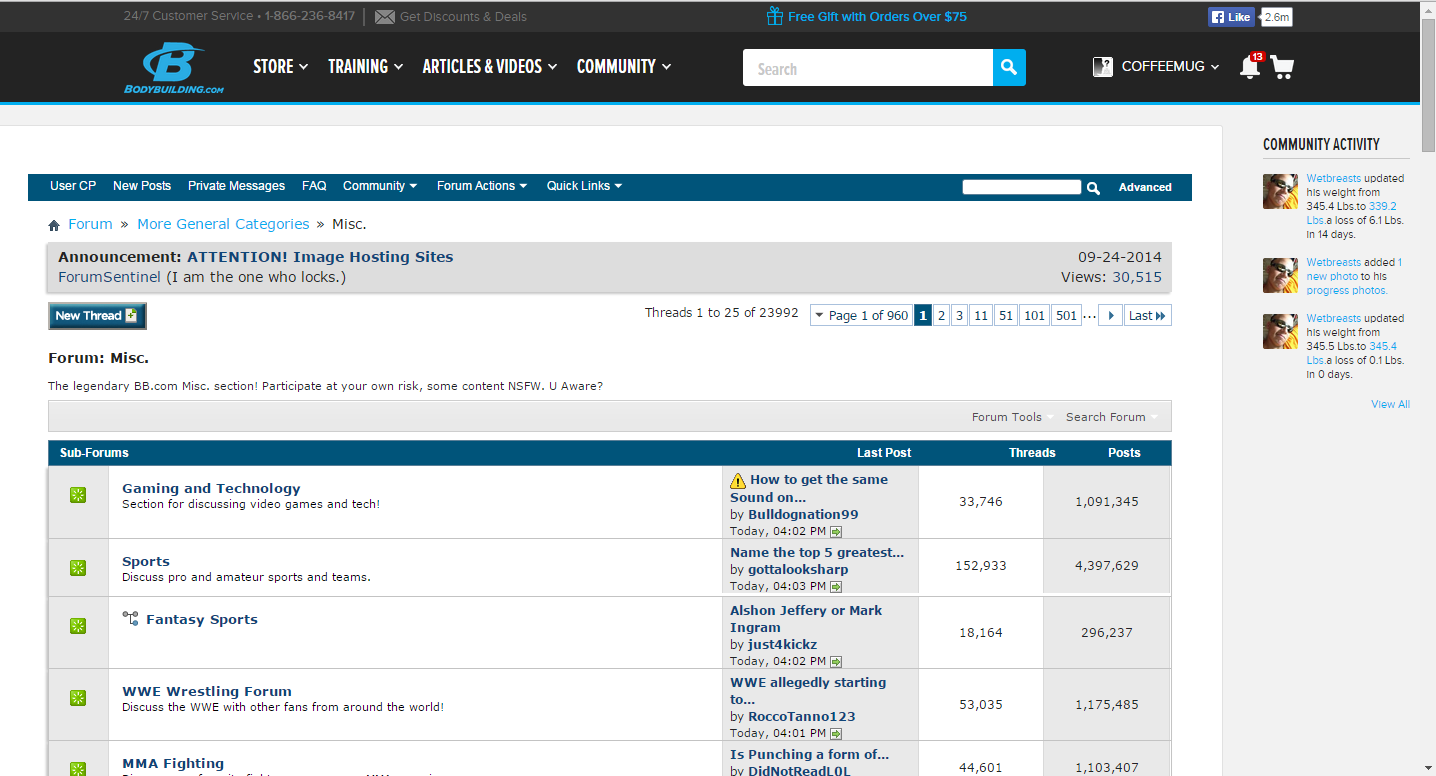This screenshot has width=1436, height=776.
Task: Open the TRAINING dropdown menu
Action: coord(366,67)
